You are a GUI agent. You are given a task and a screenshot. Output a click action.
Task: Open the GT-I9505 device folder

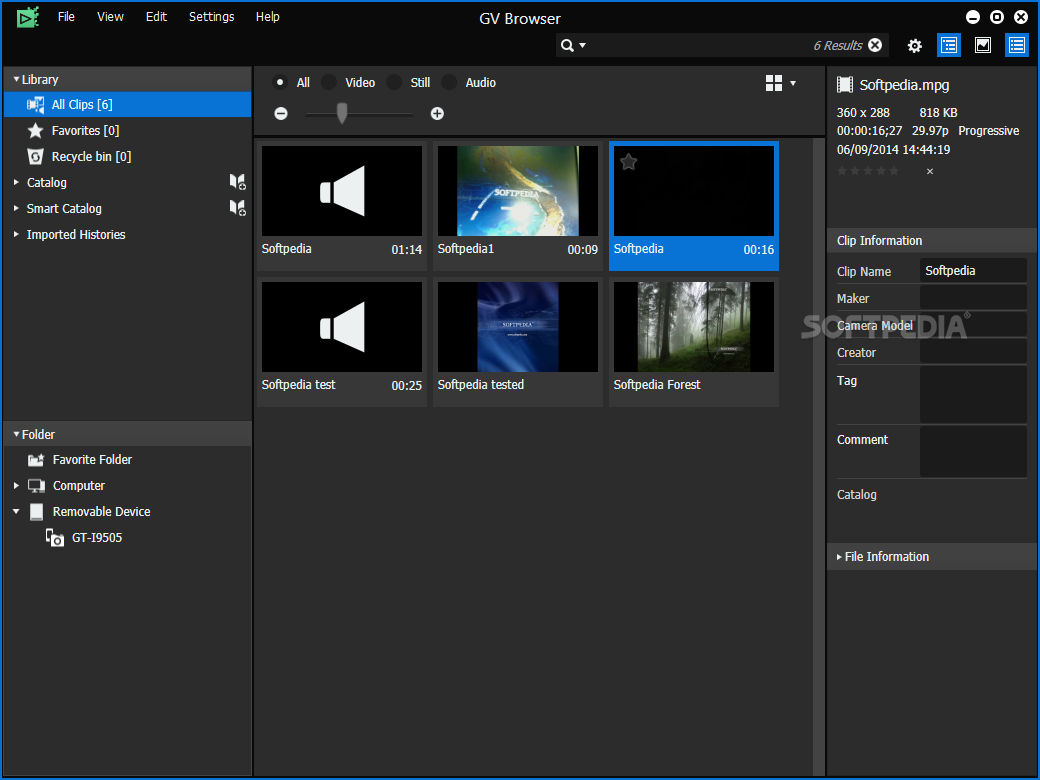click(x=97, y=537)
